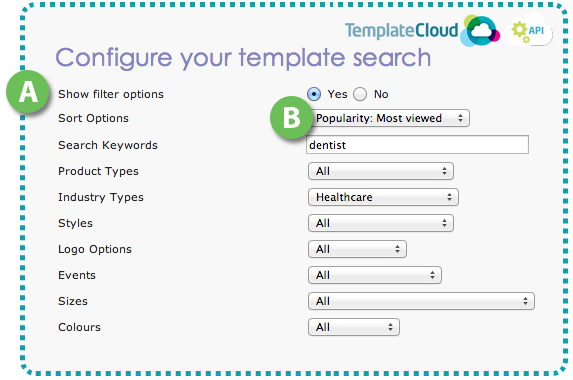The image size is (573, 380).
Task: Open the Sort Options Popularity dropdown
Action: click(390, 118)
